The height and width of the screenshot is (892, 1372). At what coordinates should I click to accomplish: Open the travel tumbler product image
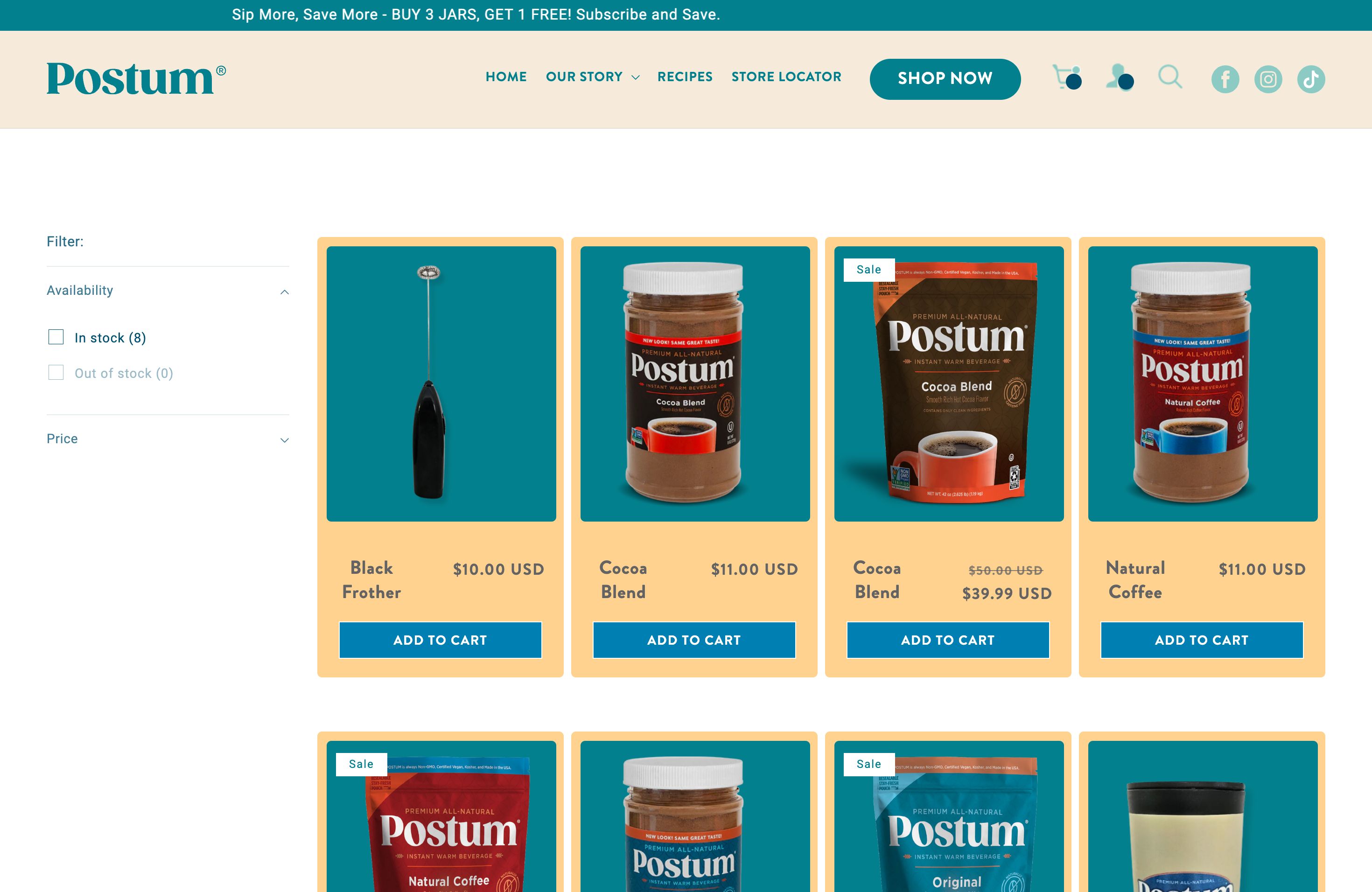1203,816
